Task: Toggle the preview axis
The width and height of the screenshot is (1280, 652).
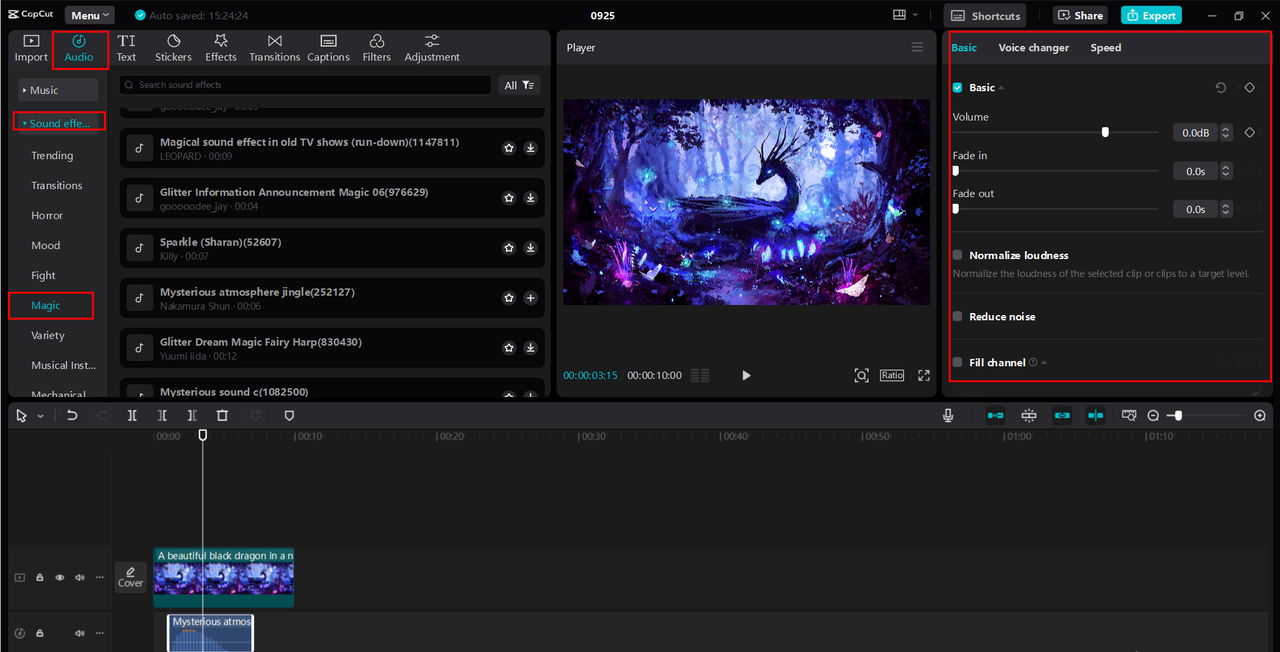Action: (x=1096, y=415)
